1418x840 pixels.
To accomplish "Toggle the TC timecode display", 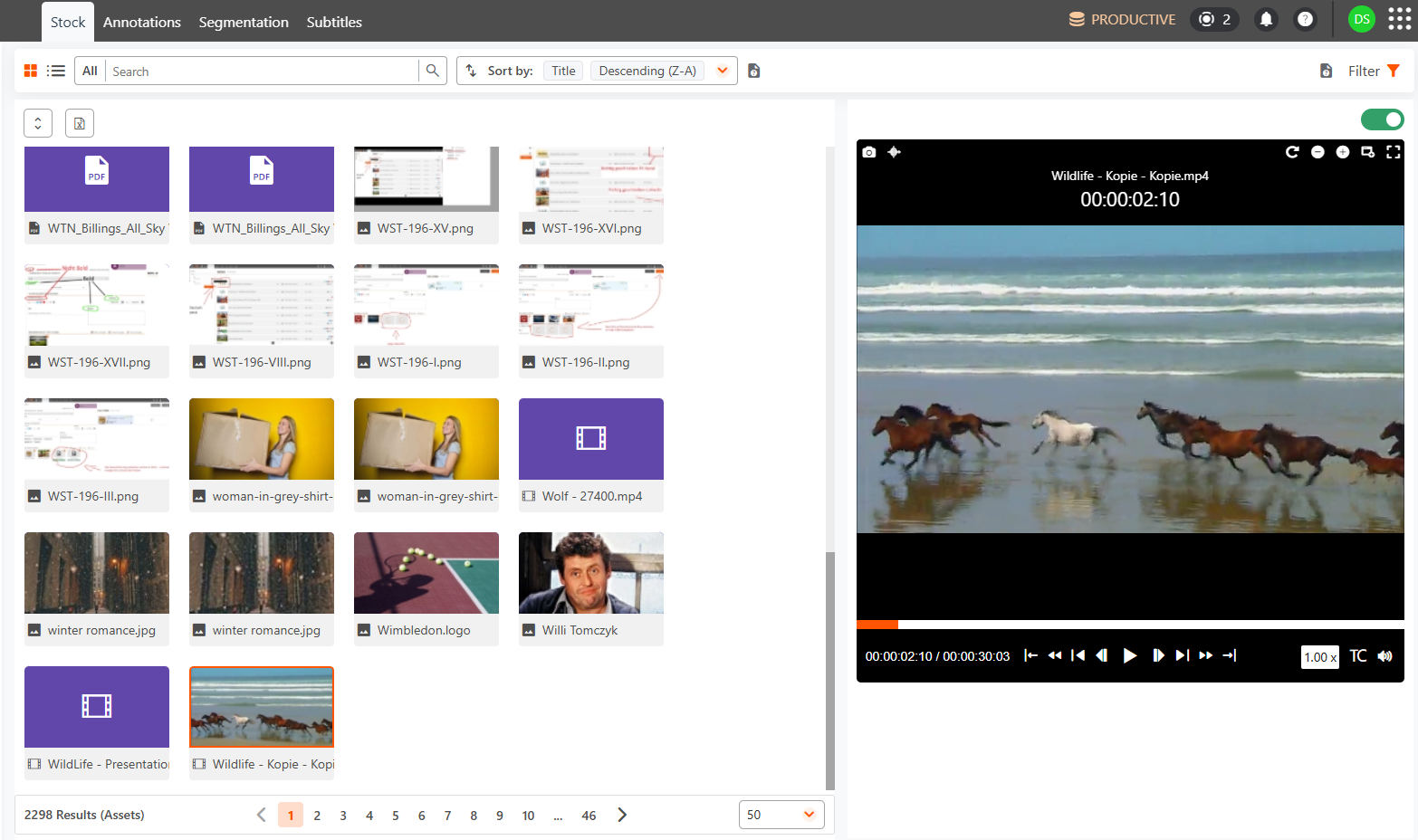I will (1358, 656).
